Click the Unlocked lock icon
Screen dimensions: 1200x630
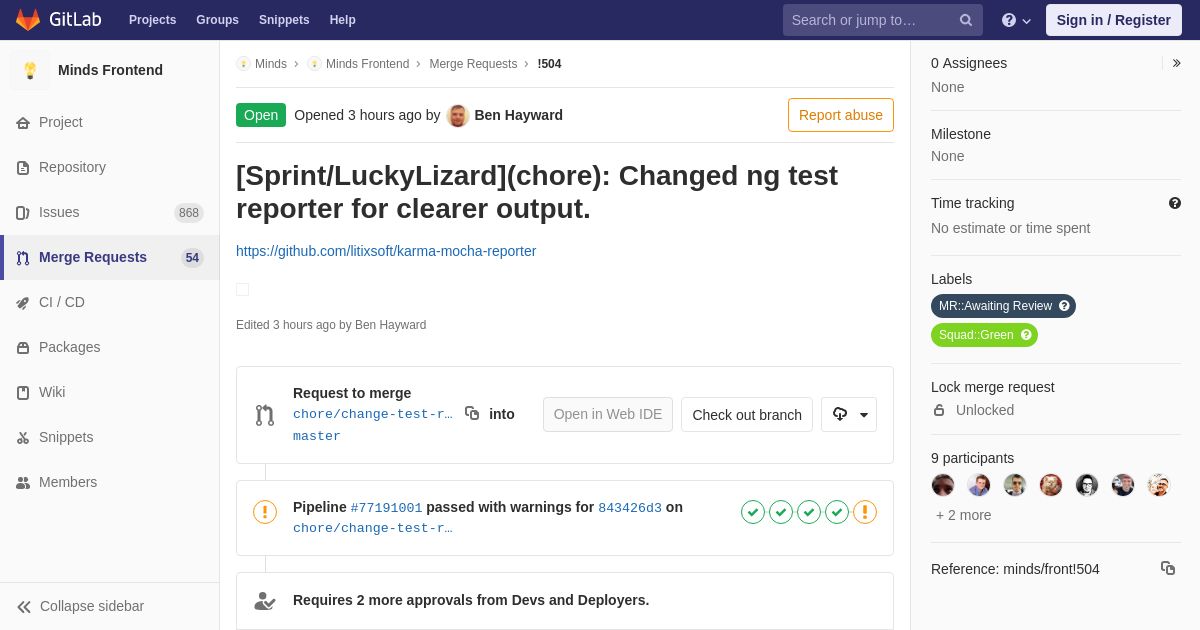(939, 410)
